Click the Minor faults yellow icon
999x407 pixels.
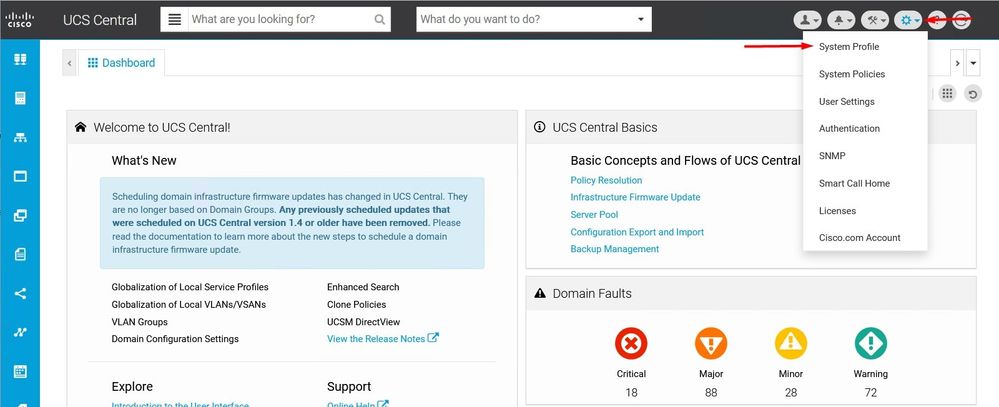click(791, 343)
